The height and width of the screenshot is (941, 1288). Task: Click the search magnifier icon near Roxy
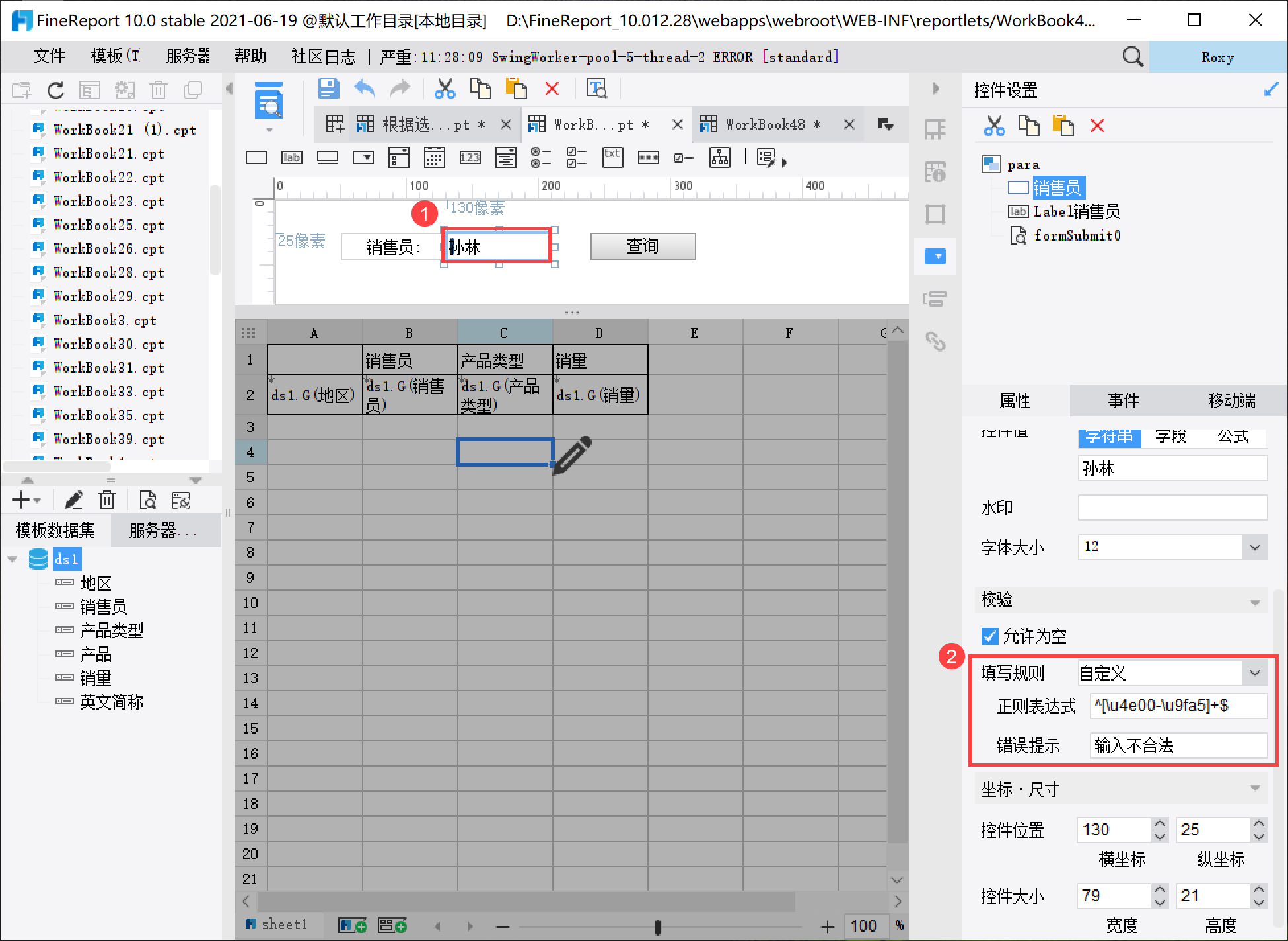tap(1132, 57)
